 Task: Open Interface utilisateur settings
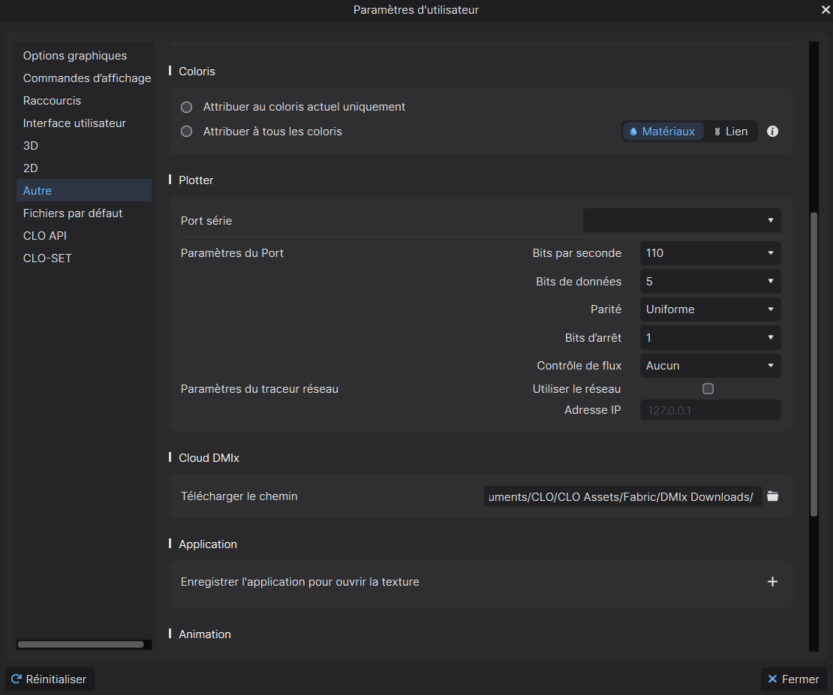coord(84,123)
